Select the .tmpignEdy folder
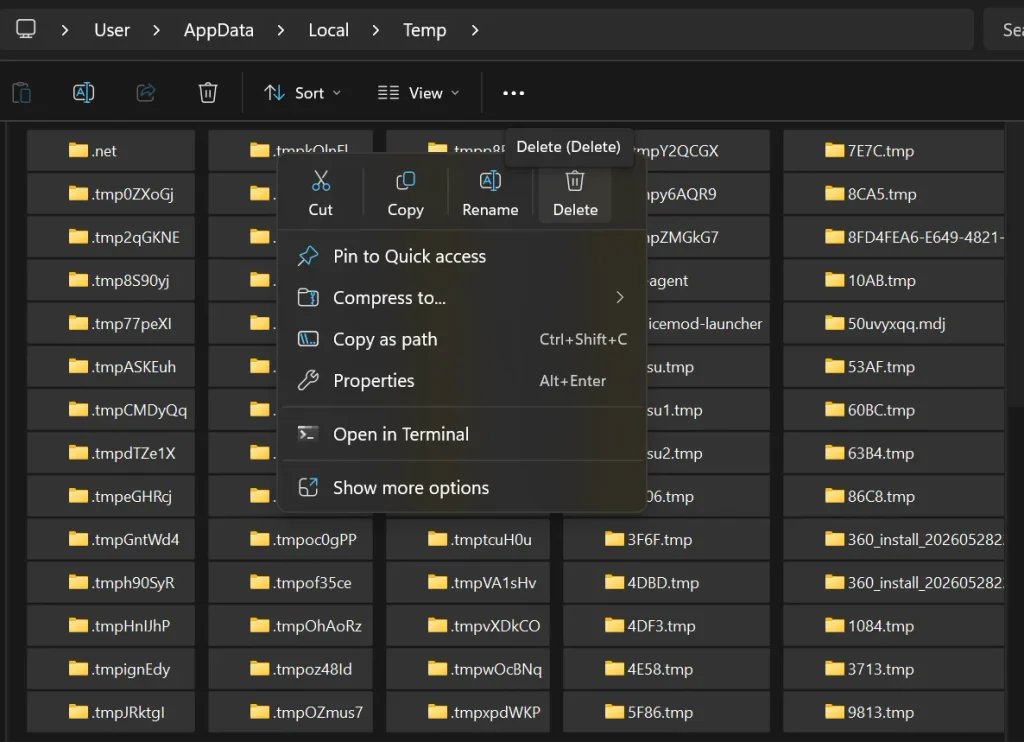This screenshot has width=1024, height=742. pyautogui.click(x=111, y=669)
